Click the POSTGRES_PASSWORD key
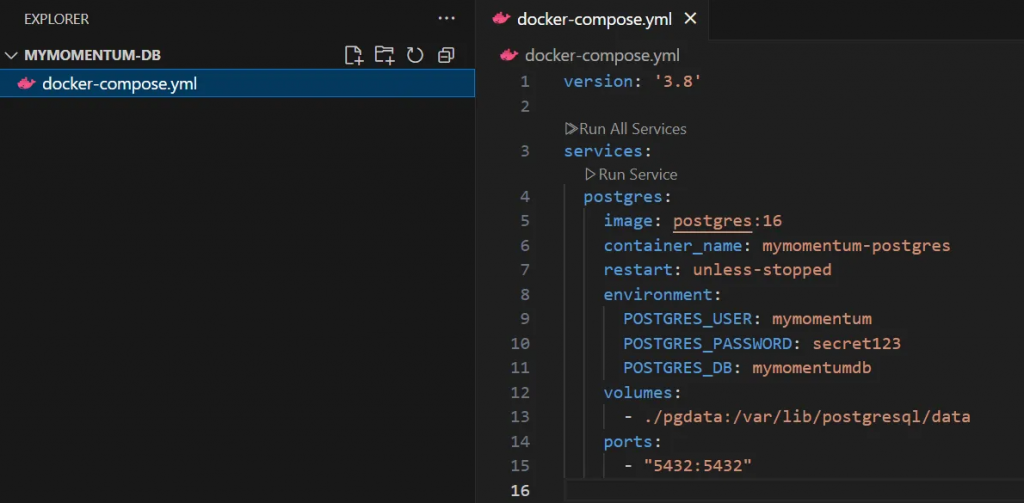Viewport: 1024px width, 503px height. (x=707, y=344)
